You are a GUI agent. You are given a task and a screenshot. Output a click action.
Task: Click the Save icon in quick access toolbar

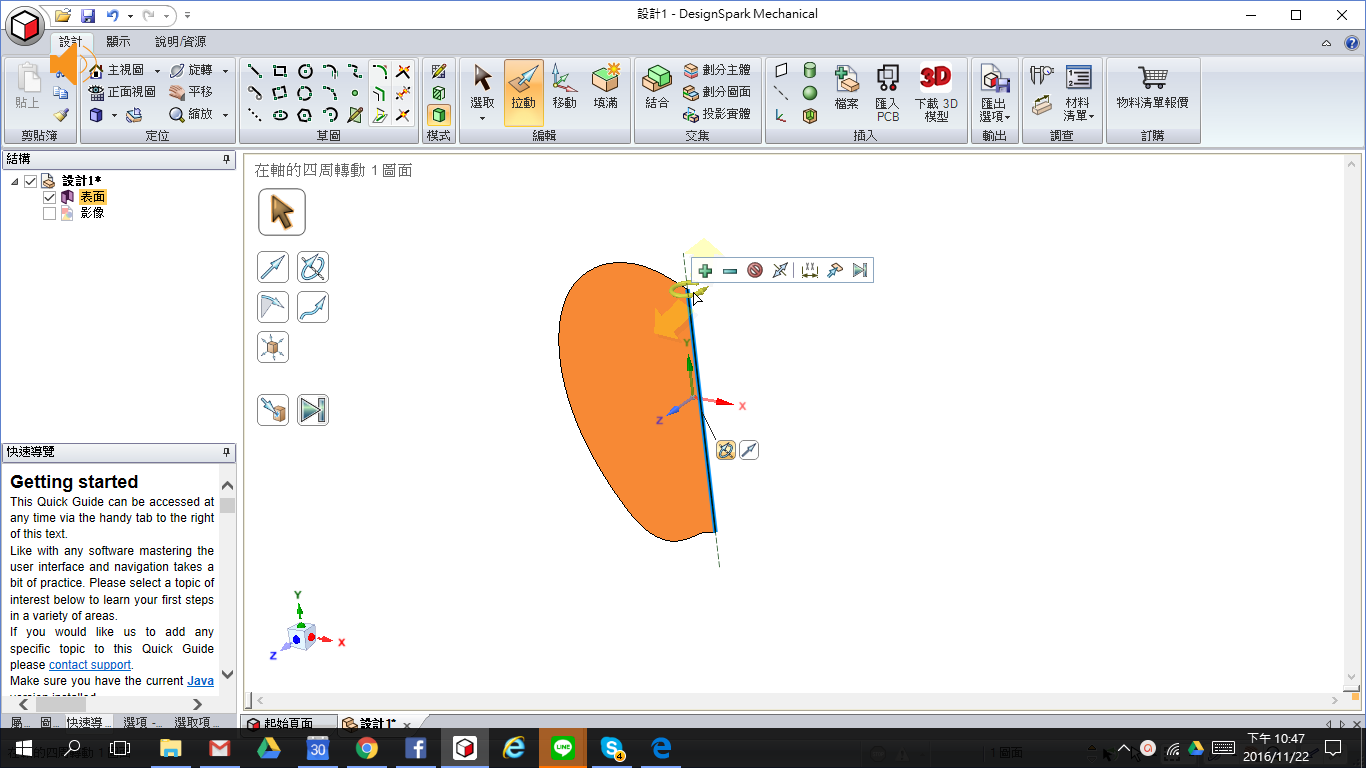[87, 15]
